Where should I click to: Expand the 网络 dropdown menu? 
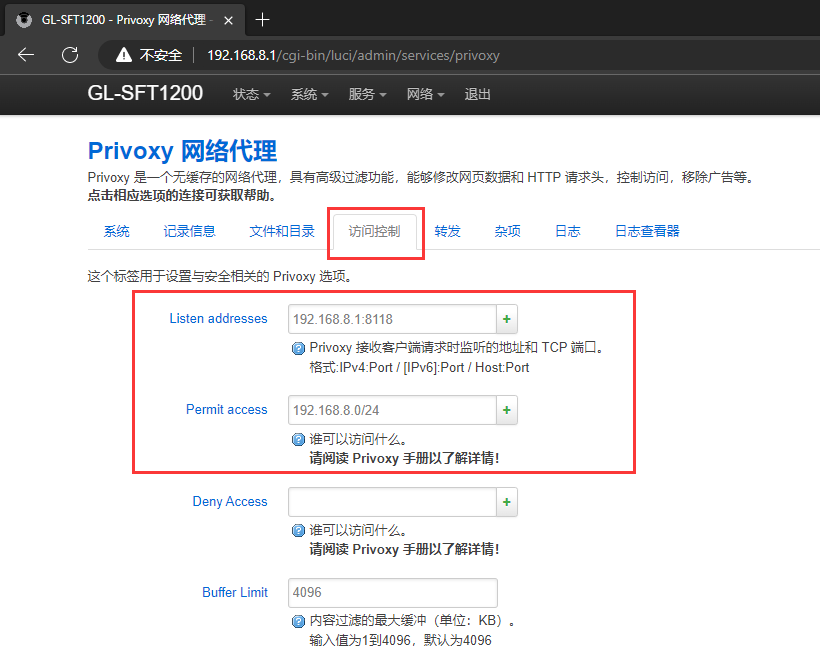[x=425, y=94]
